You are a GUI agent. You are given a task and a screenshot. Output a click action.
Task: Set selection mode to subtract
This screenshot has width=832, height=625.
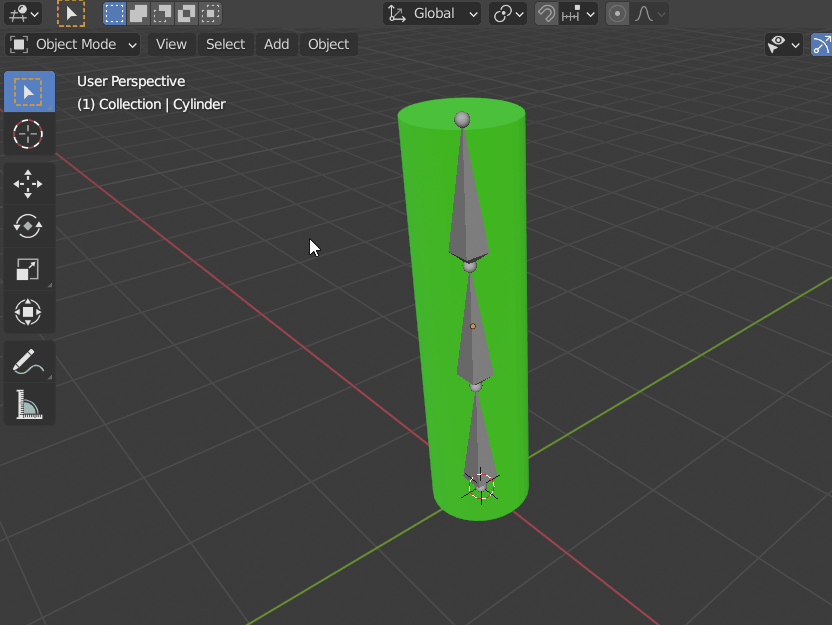click(x=162, y=13)
